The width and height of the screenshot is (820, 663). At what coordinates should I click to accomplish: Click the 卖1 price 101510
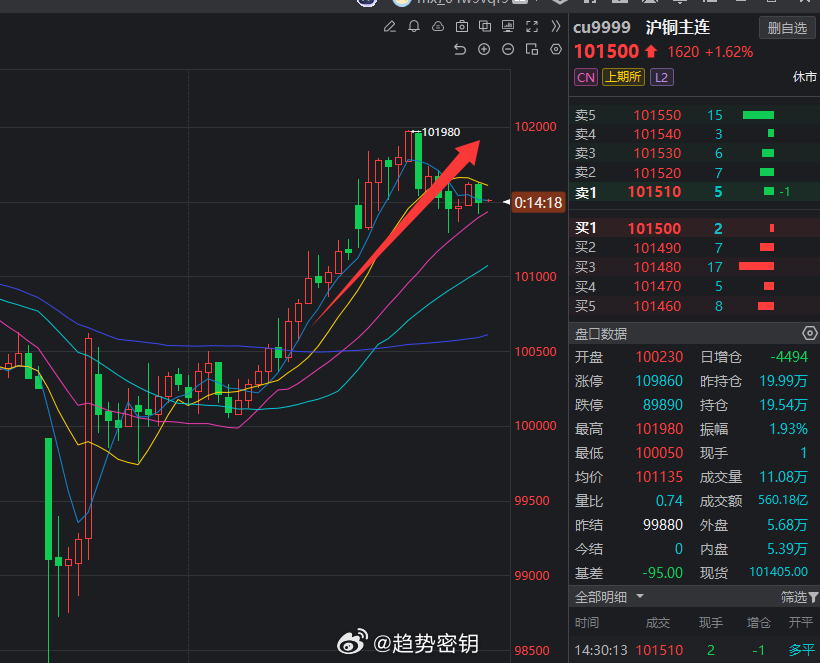(x=655, y=192)
